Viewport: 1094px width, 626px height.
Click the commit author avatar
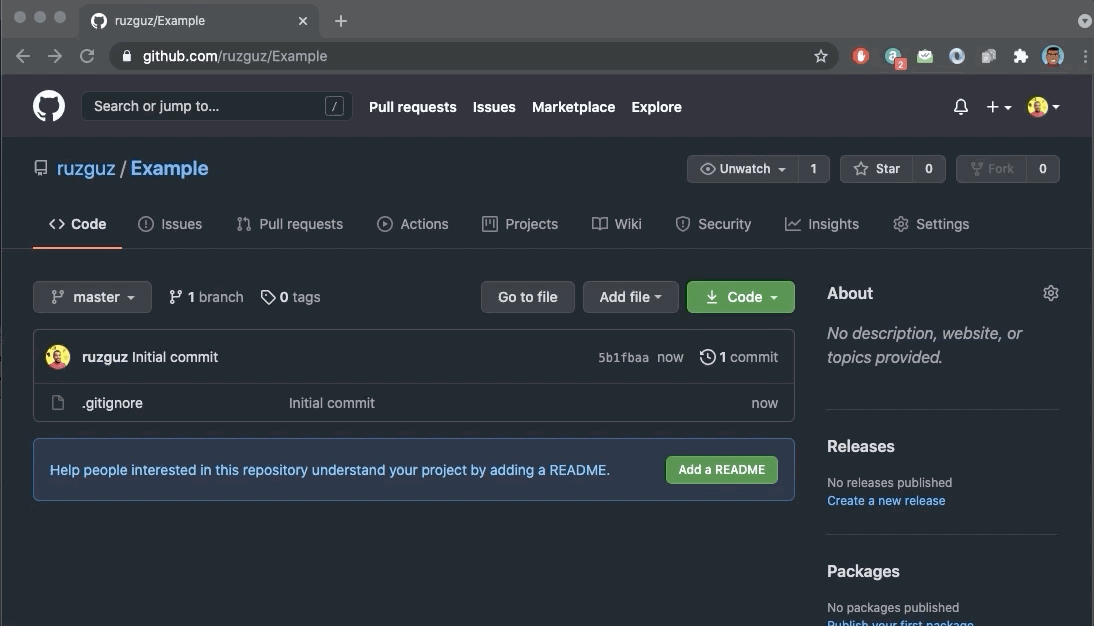58,357
